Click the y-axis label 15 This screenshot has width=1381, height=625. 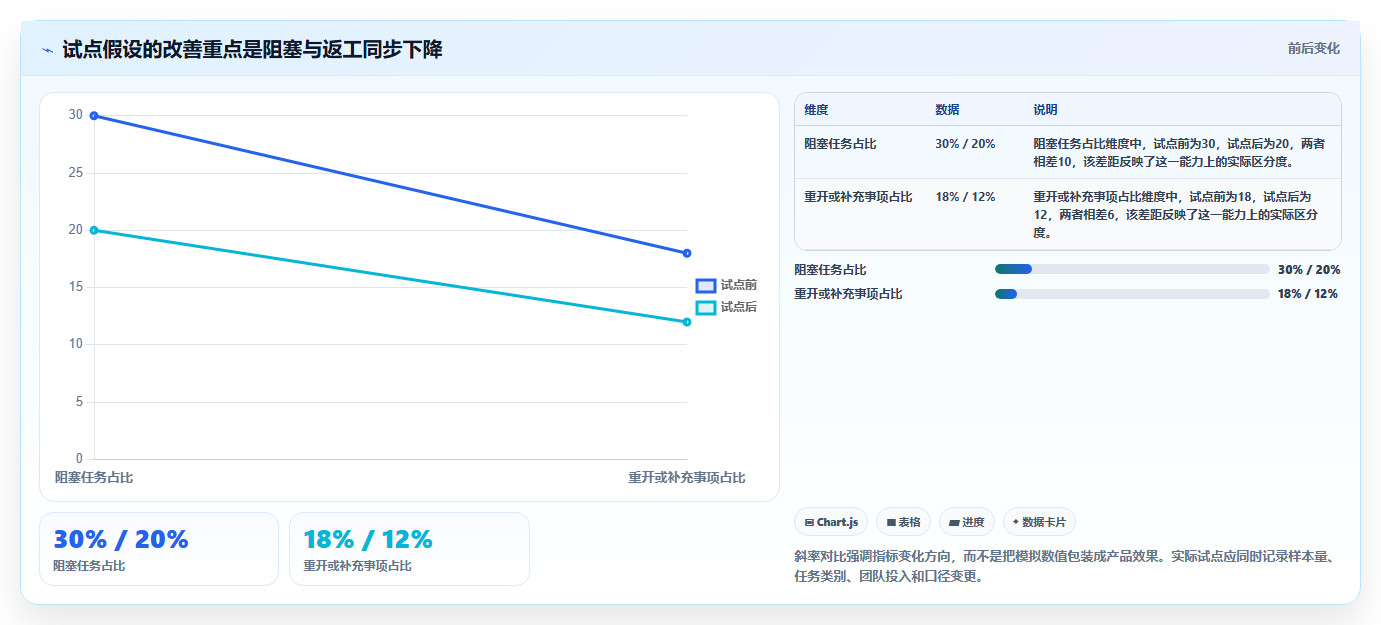coord(76,287)
